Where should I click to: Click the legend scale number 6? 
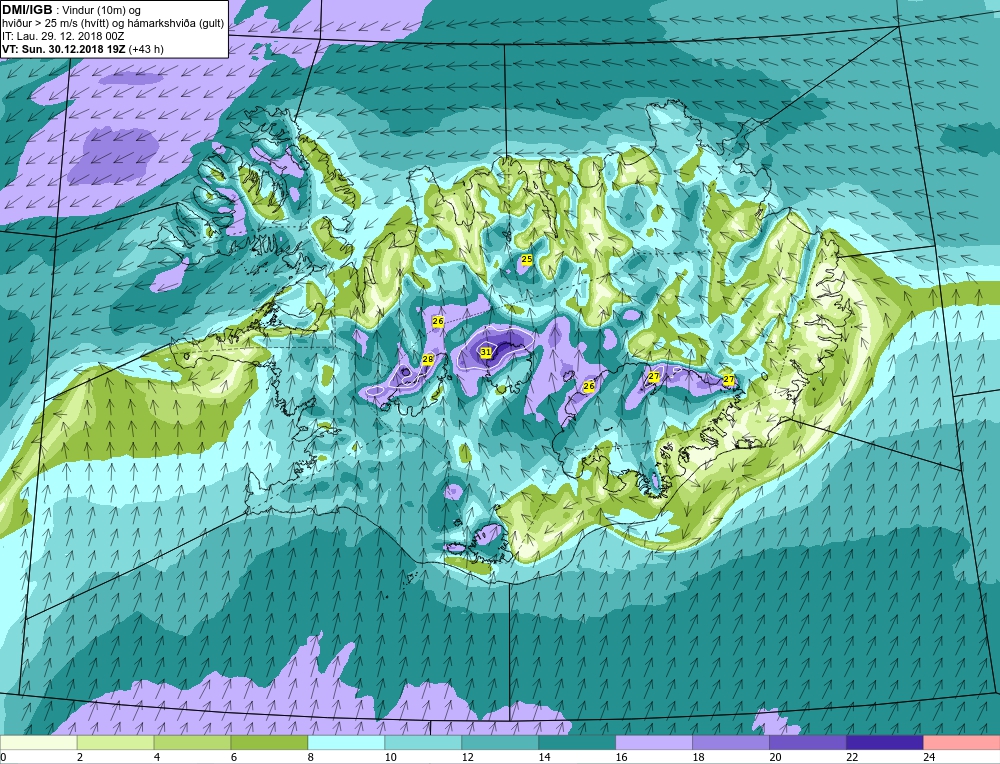(234, 757)
